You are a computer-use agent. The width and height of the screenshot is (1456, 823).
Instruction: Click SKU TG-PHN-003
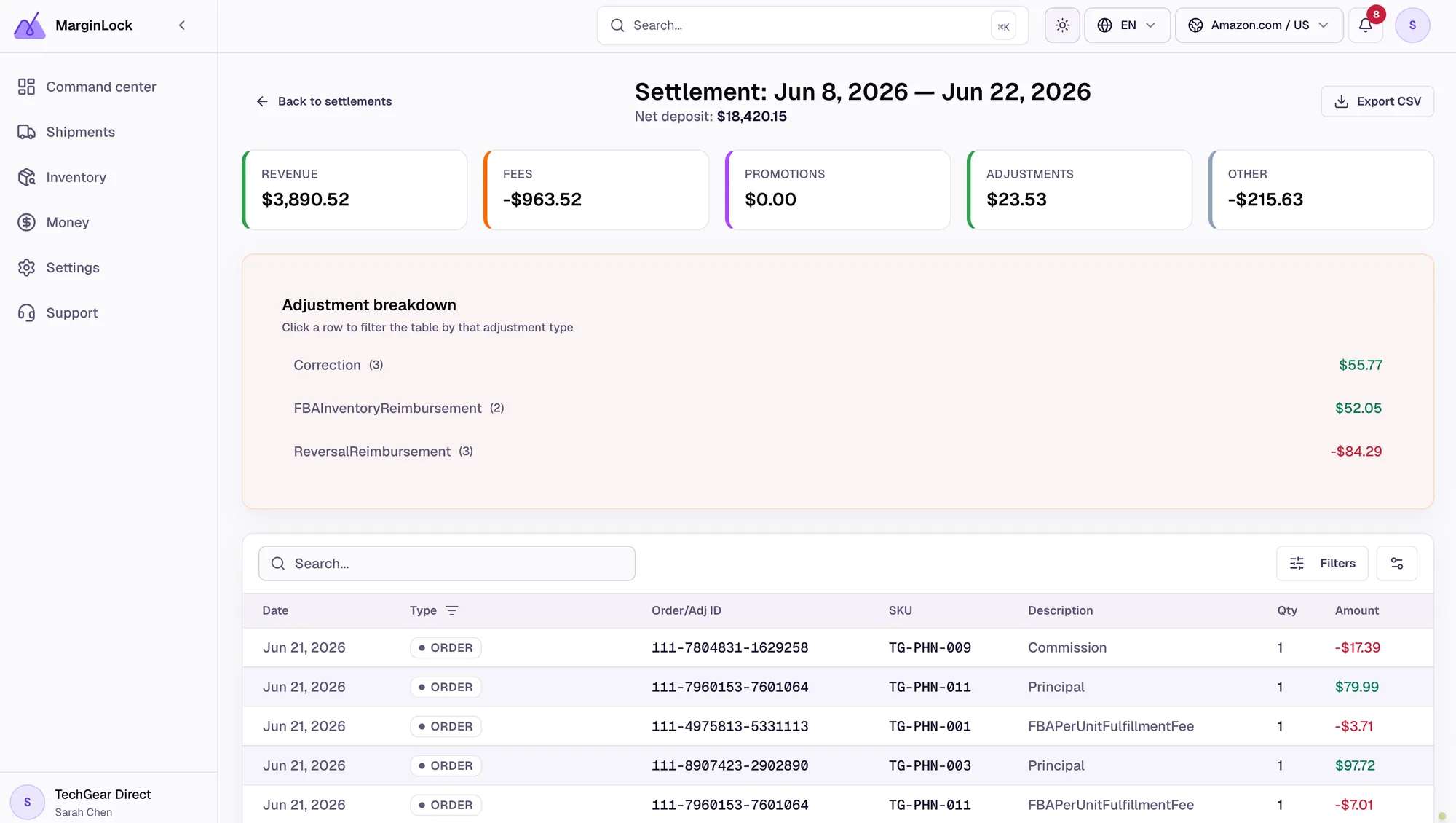click(x=930, y=766)
